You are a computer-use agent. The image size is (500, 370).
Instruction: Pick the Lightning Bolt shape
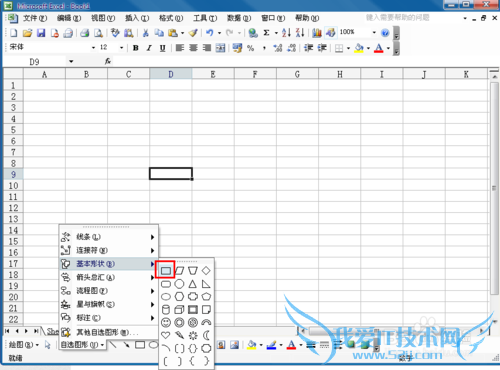[179, 335]
